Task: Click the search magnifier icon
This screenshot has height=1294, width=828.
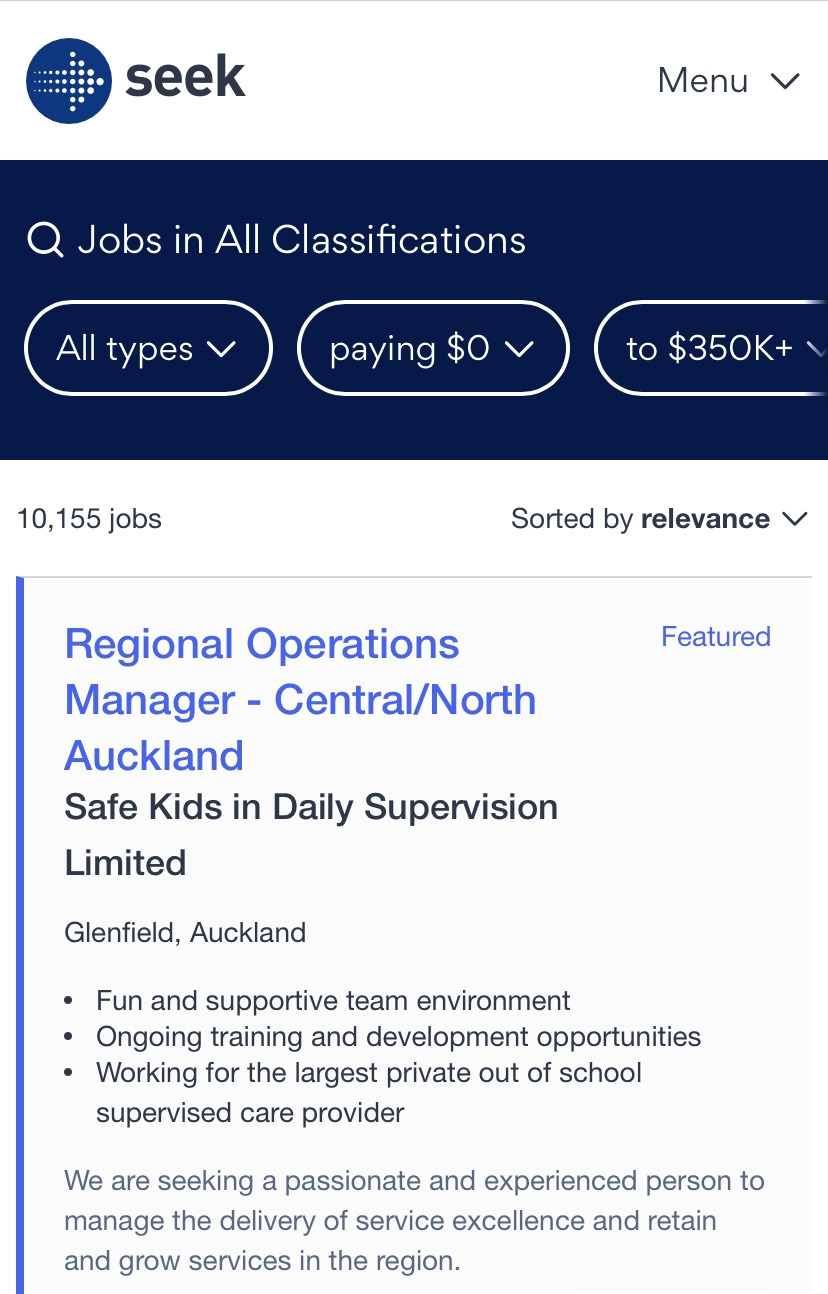Action: (x=45, y=241)
